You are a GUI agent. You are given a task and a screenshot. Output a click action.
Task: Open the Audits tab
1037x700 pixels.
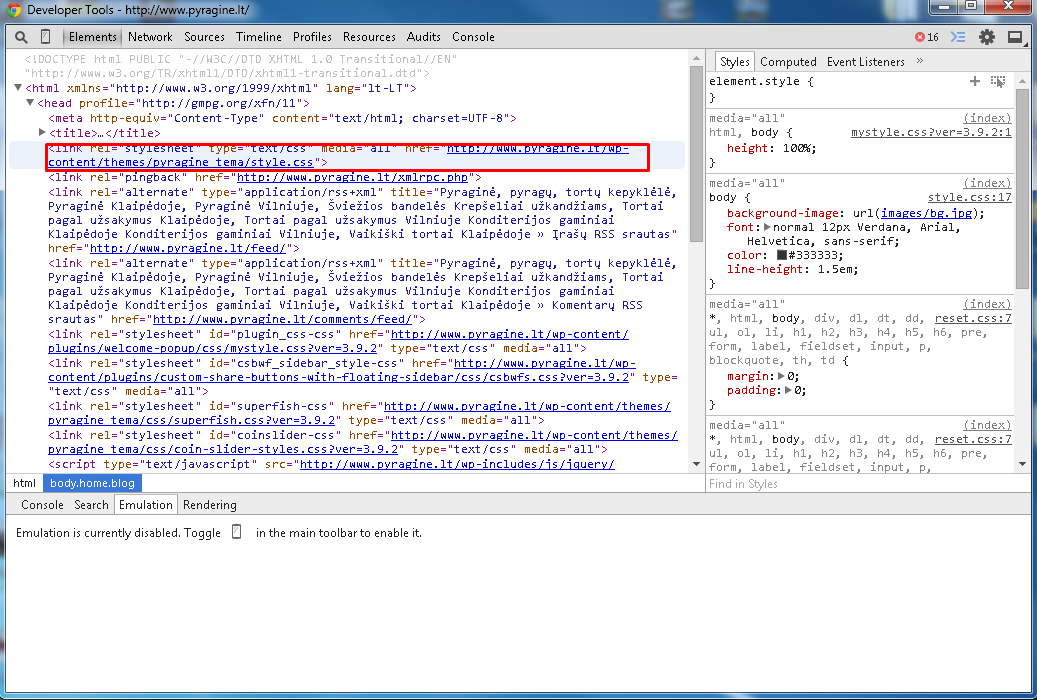click(424, 37)
